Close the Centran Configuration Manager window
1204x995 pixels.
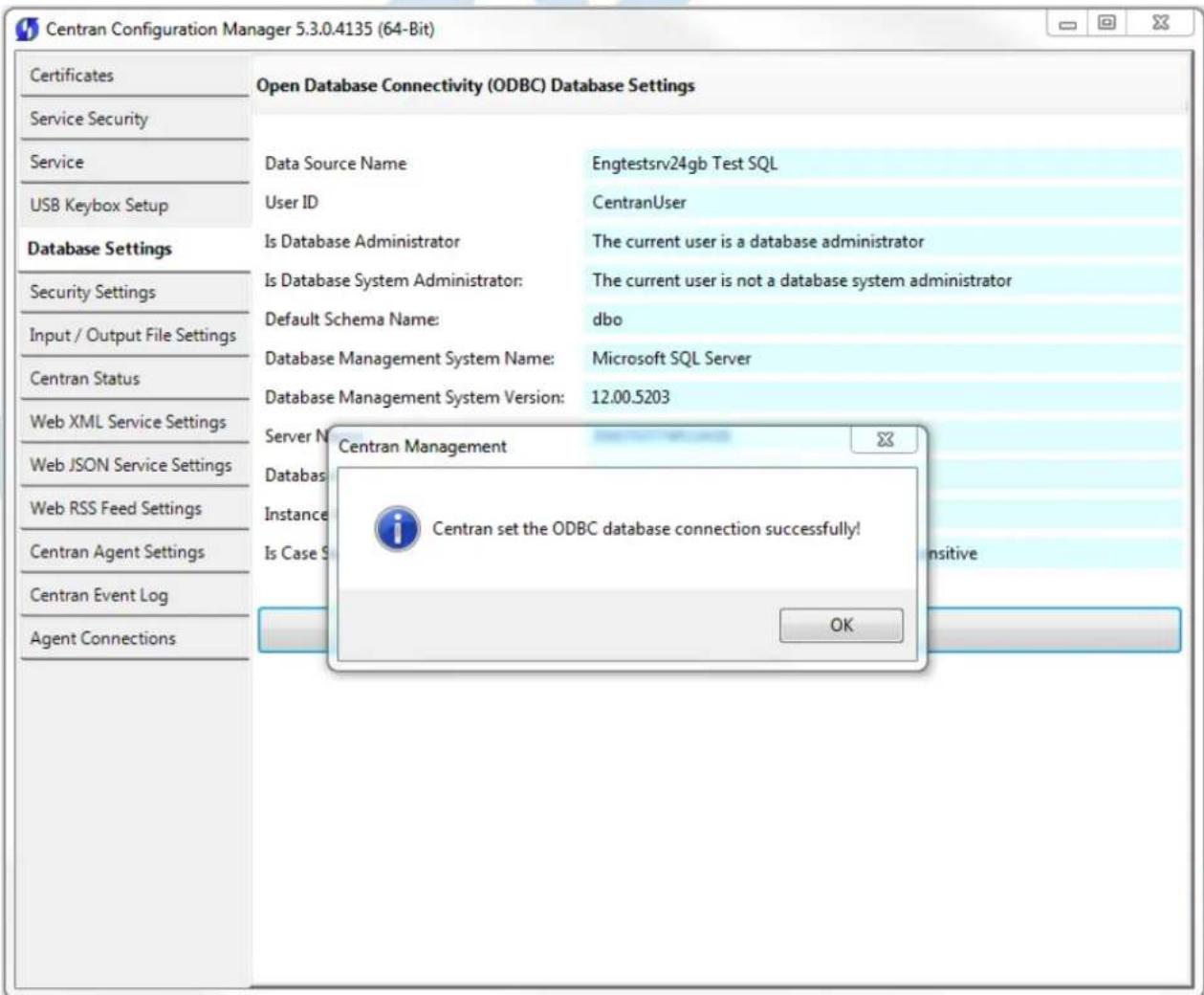pyautogui.click(x=1160, y=24)
